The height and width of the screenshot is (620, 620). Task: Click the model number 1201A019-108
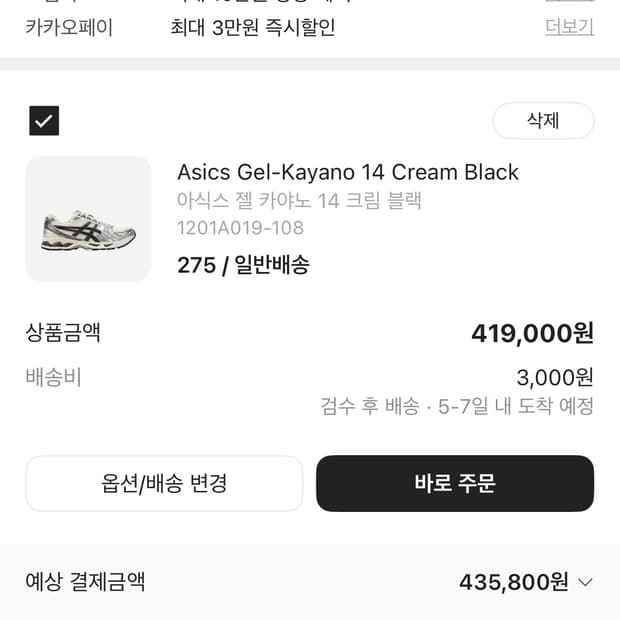point(240,228)
